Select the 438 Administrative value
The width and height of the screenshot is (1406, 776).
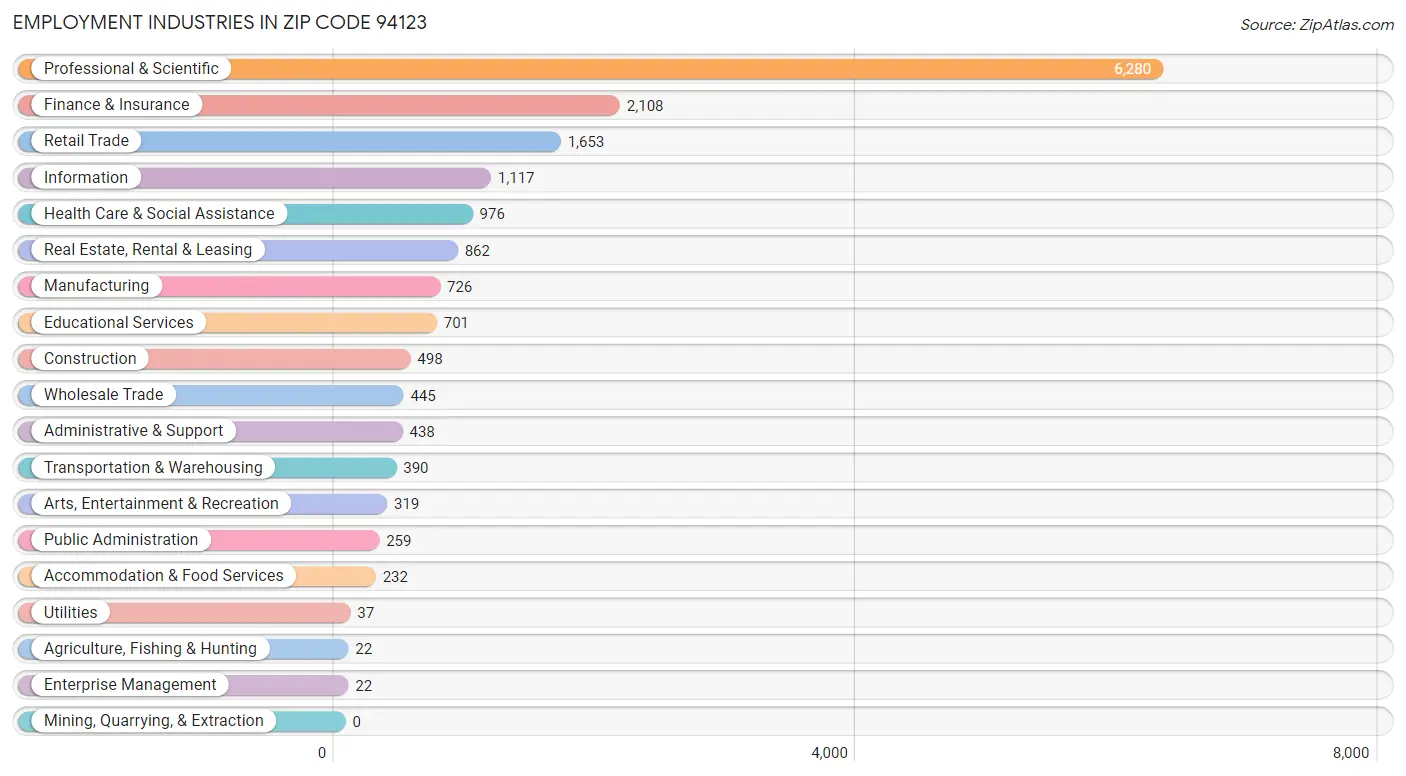(422, 432)
